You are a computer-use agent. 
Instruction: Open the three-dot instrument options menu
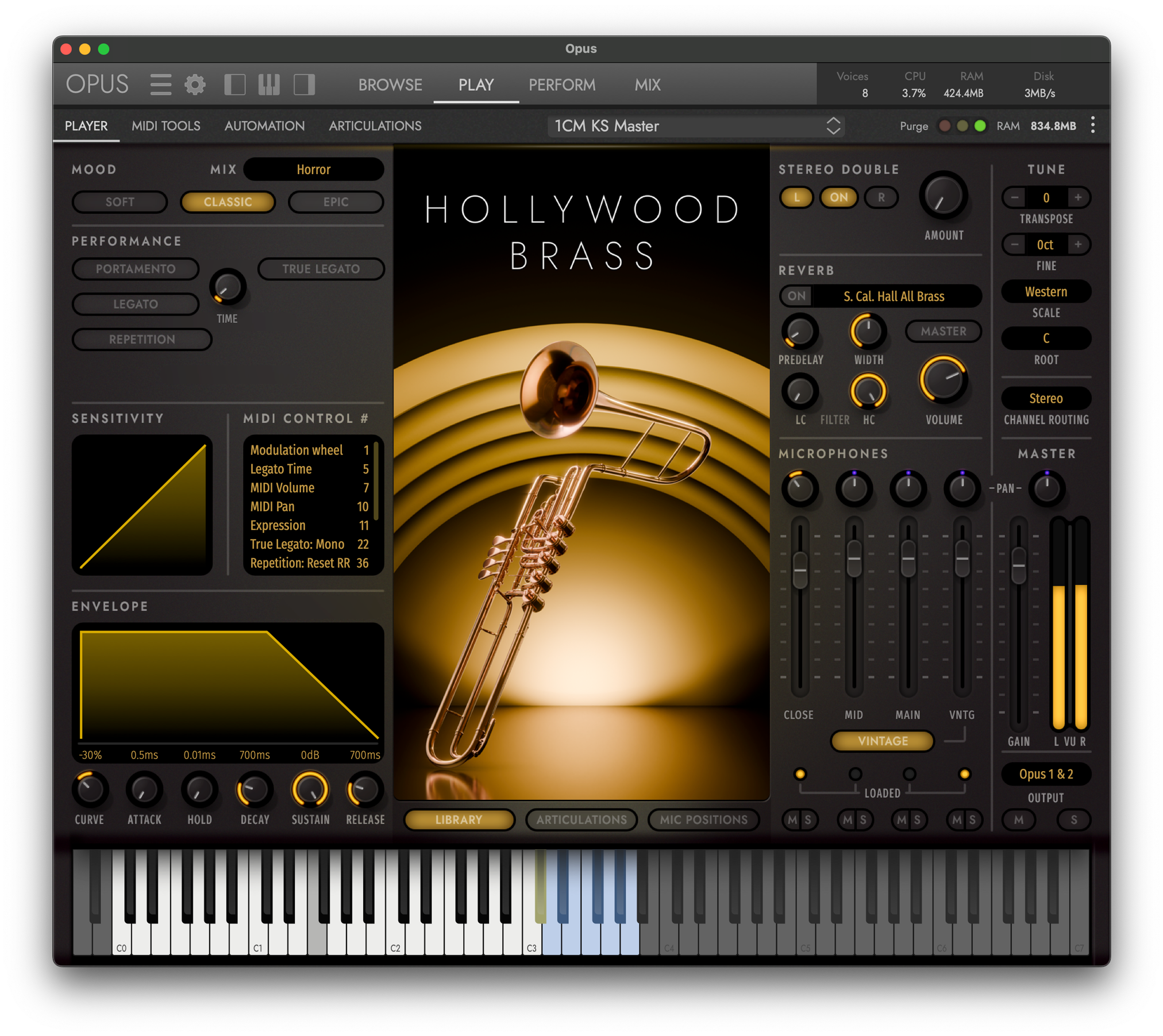point(1092,125)
